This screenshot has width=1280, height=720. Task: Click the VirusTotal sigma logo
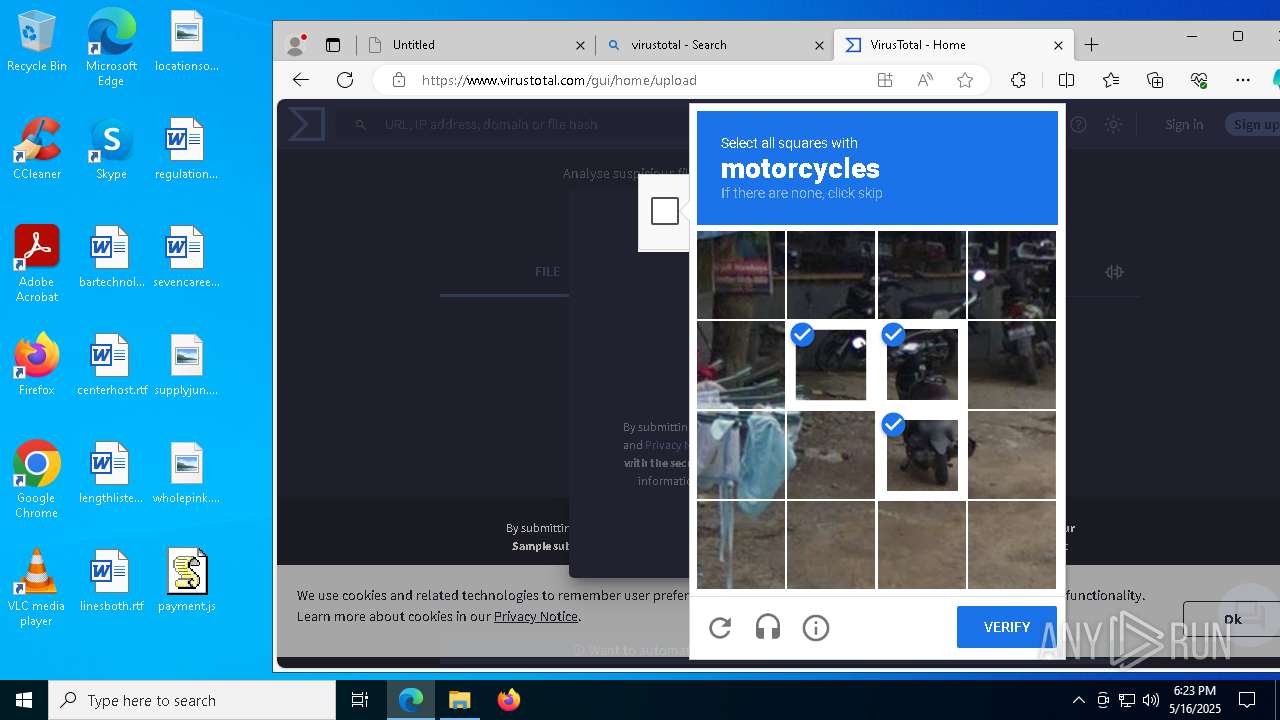[x=306, y=124]
